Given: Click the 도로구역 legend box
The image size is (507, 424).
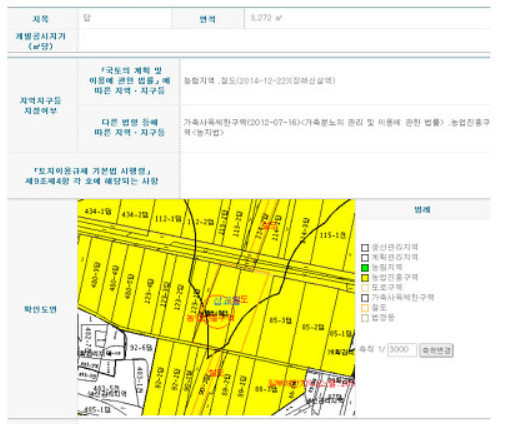Looking at the screenshot, I should click(x=365, y=288).
